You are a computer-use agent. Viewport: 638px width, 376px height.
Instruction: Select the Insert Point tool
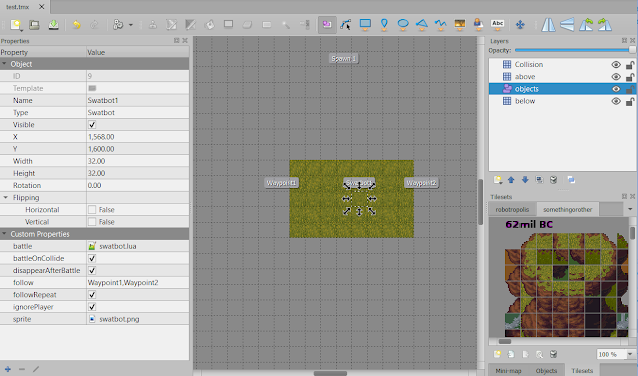pyautogui.click(x=384, y=24)
